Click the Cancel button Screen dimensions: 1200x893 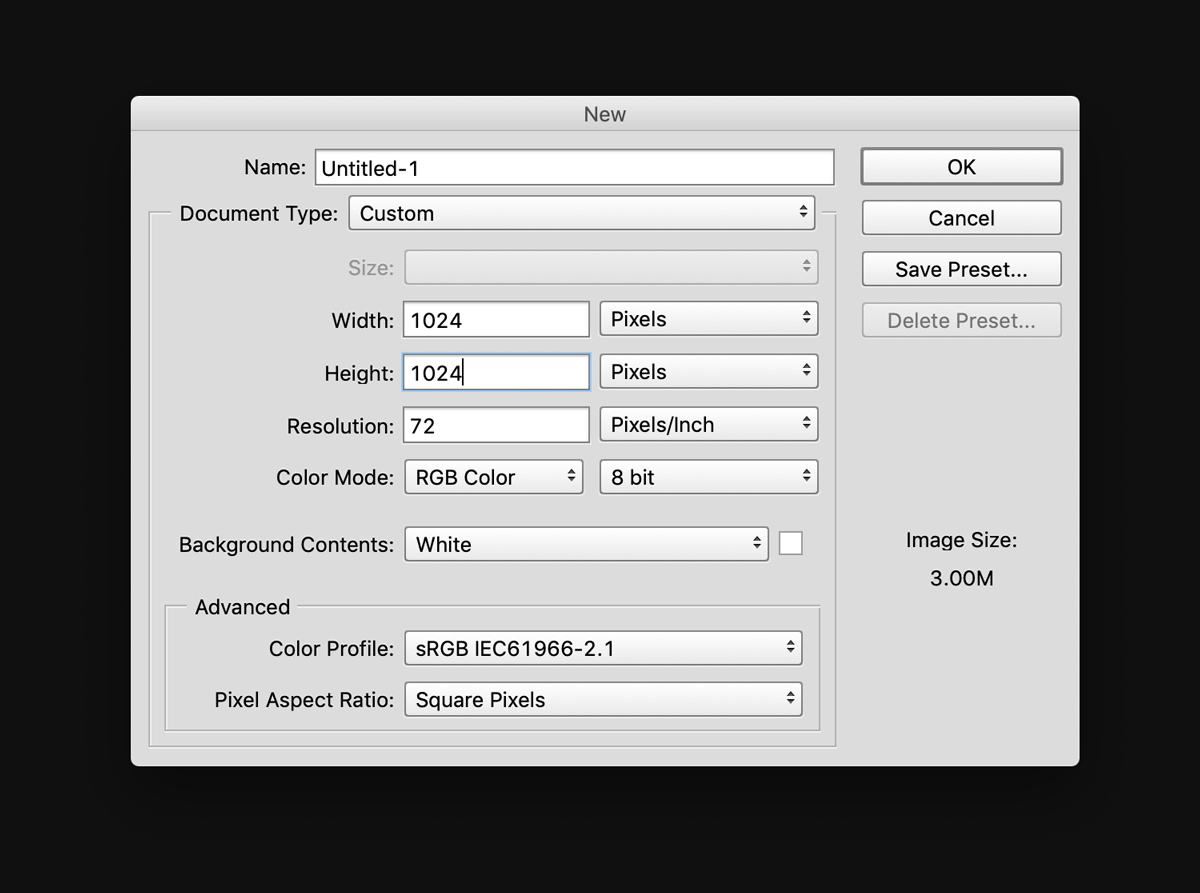click(961, 218)
